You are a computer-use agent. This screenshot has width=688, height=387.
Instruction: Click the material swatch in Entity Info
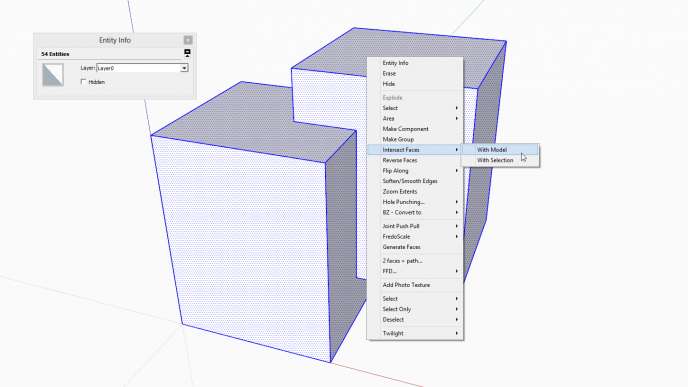point(53,75)
